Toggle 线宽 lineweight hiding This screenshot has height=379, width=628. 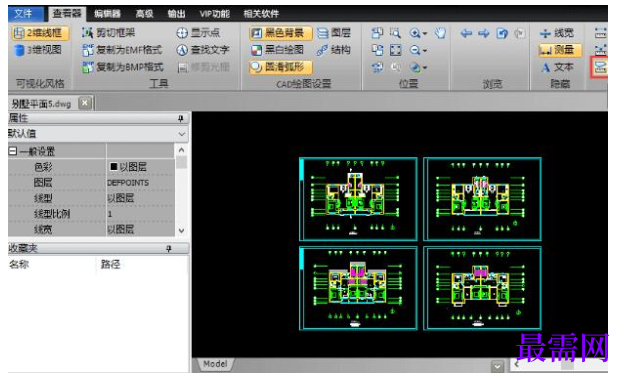(557, 33)
